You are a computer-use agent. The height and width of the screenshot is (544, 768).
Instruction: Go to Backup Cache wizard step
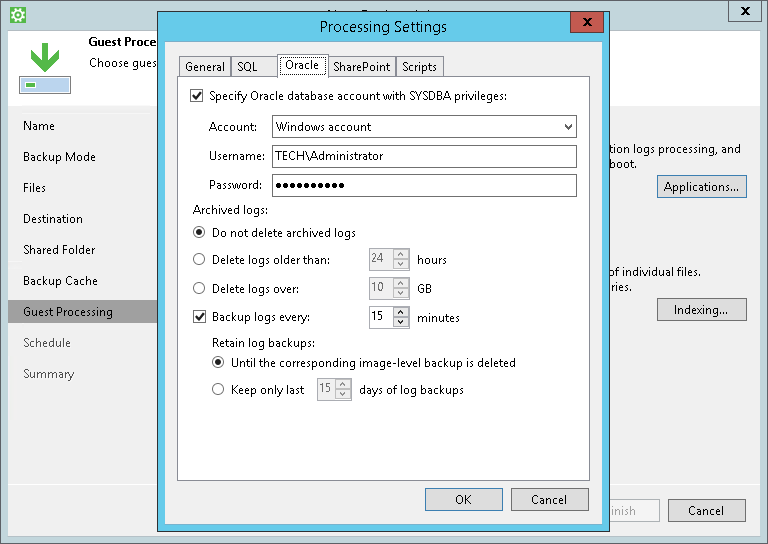click(x=60, y=281)
